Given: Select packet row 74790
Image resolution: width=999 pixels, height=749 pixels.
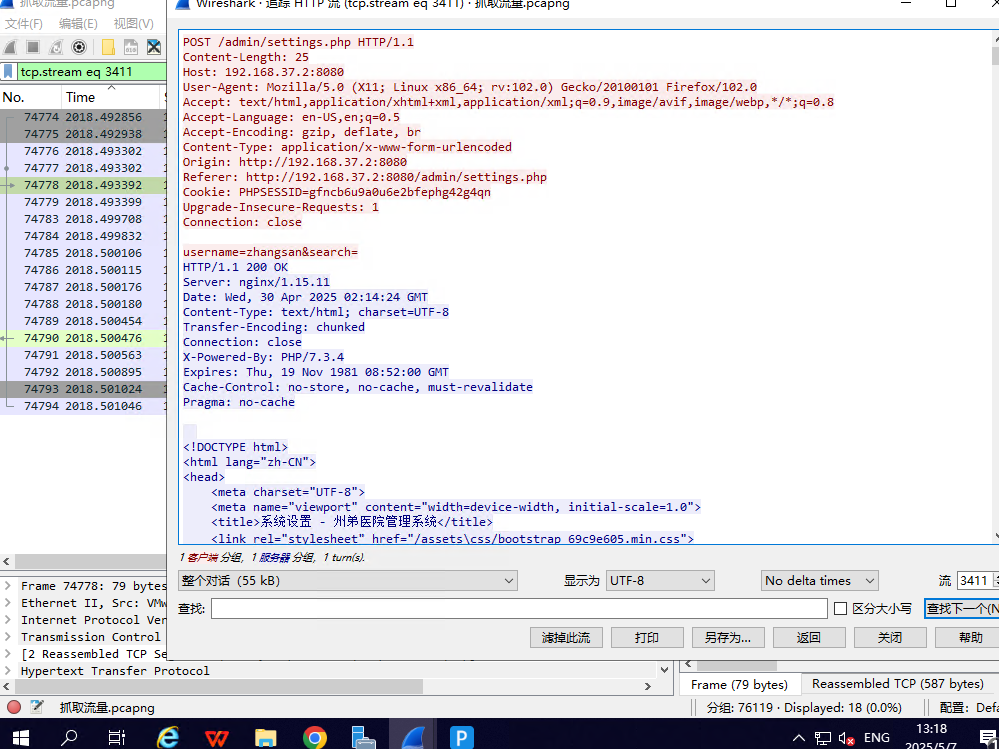Looking at the screenshot, I should [x=83, y=338].
